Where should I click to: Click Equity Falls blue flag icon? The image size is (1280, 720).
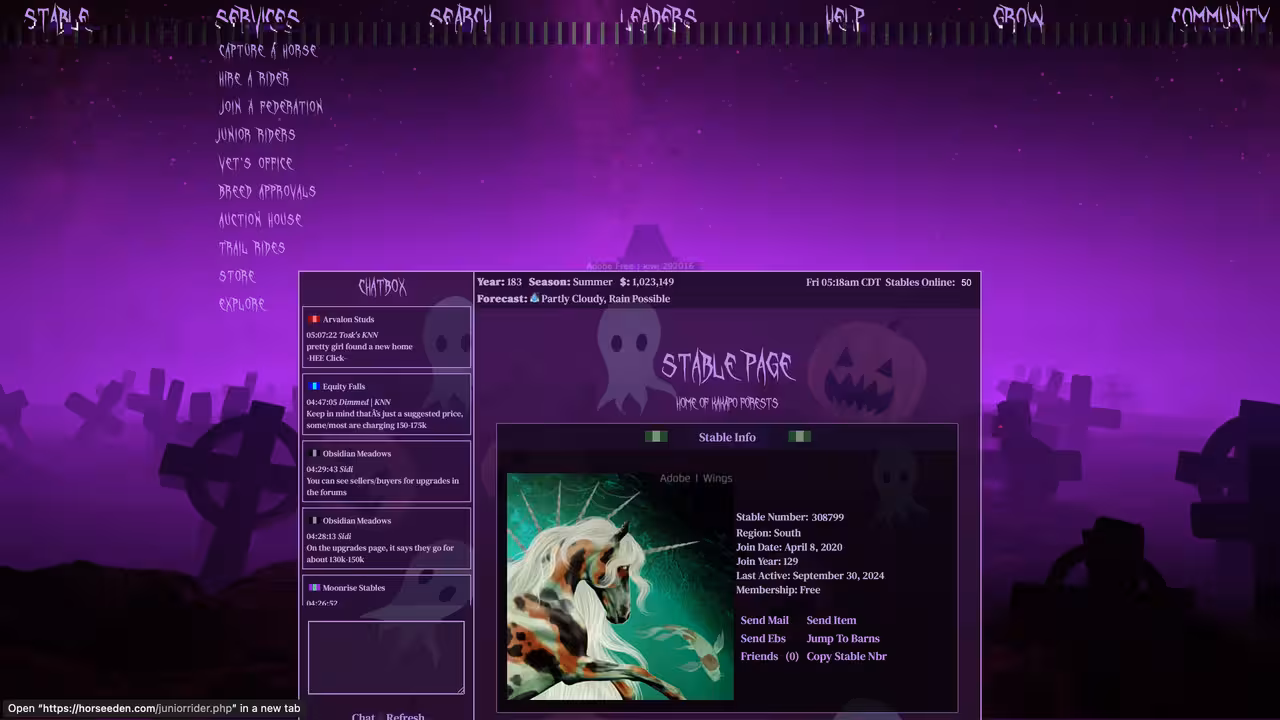[x=314, y=386]
